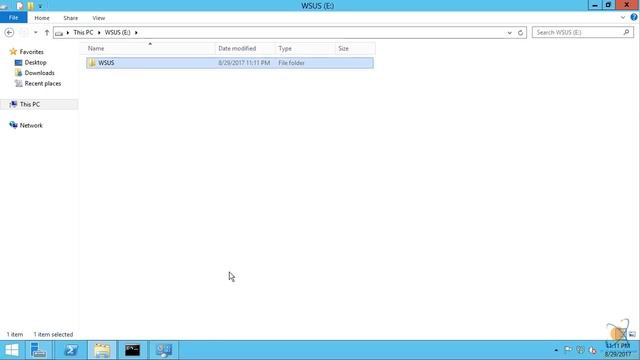640x360 pixels.
Task: Open the View ribbon tab
Action: pos(98,18)
